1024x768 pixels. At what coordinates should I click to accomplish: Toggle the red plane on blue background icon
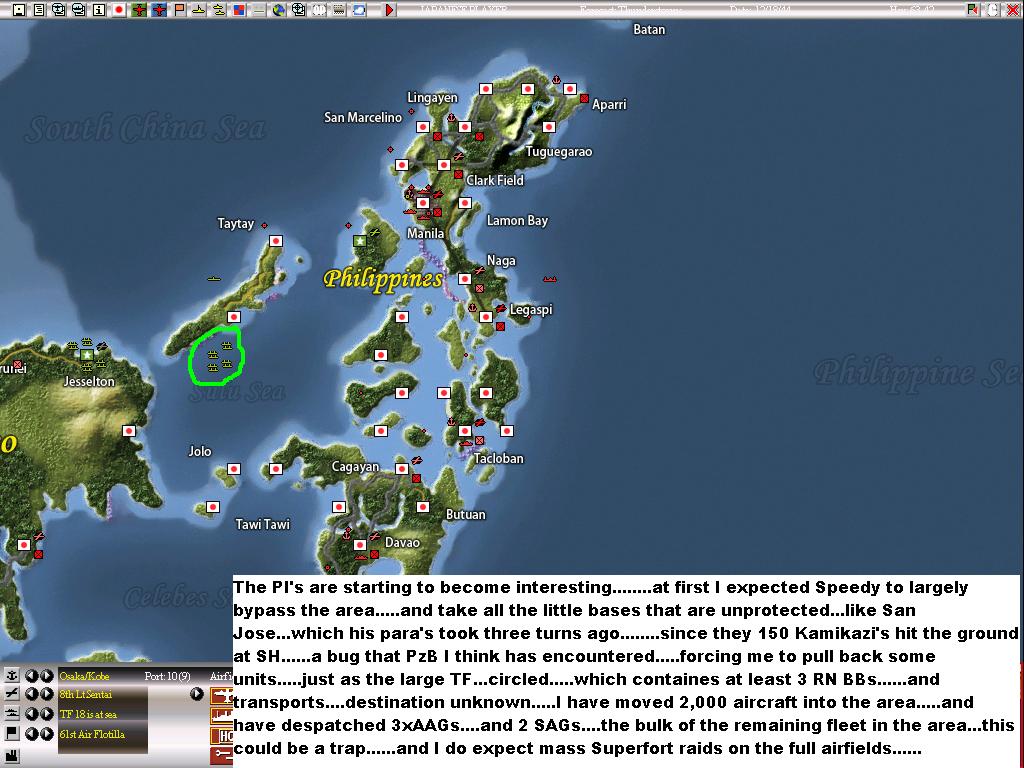[x=159, y=10]
